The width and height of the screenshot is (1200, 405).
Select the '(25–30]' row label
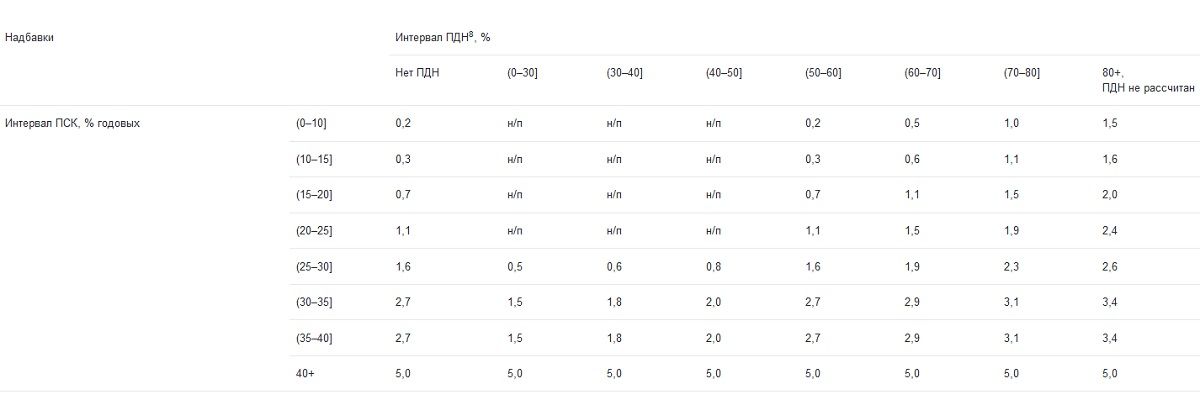[x=314, y=267]
